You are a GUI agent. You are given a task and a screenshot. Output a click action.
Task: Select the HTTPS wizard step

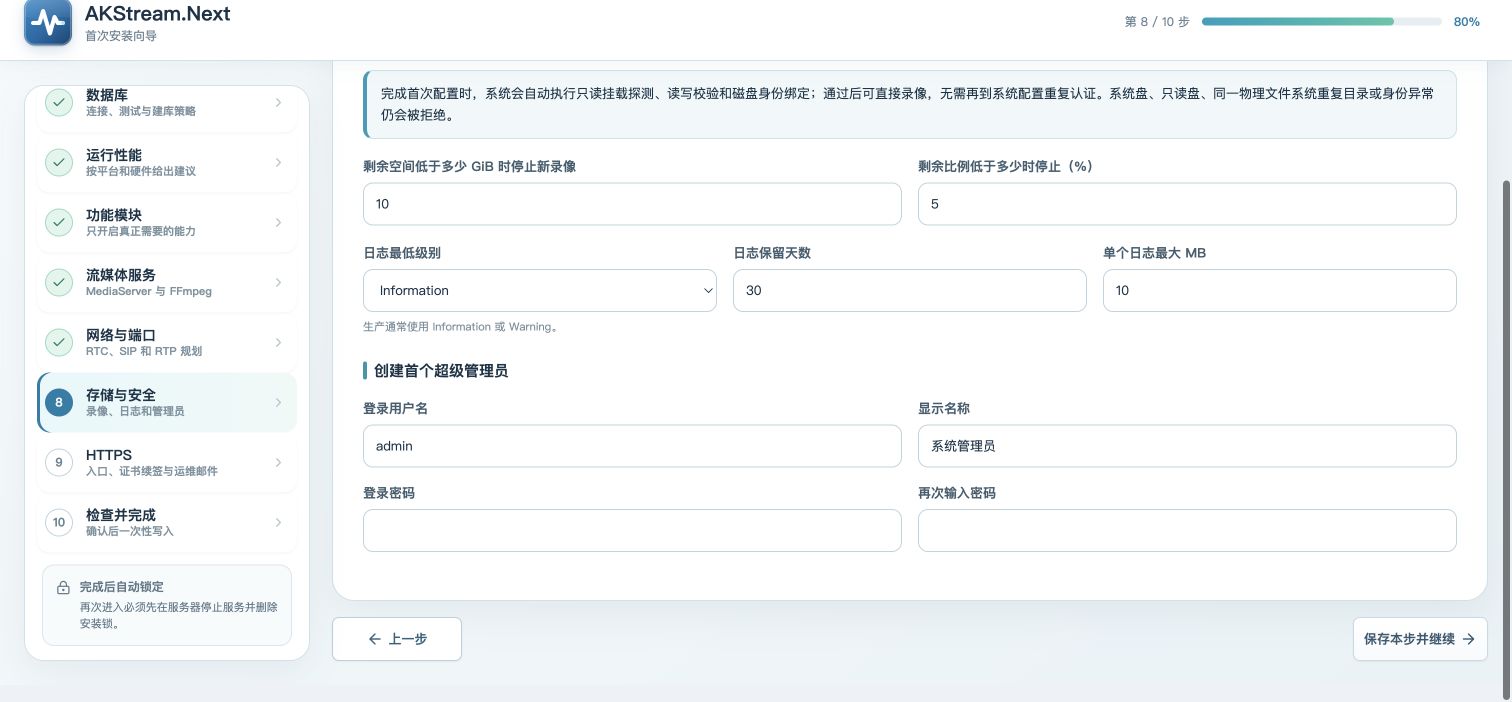click(x=167, y=462)
